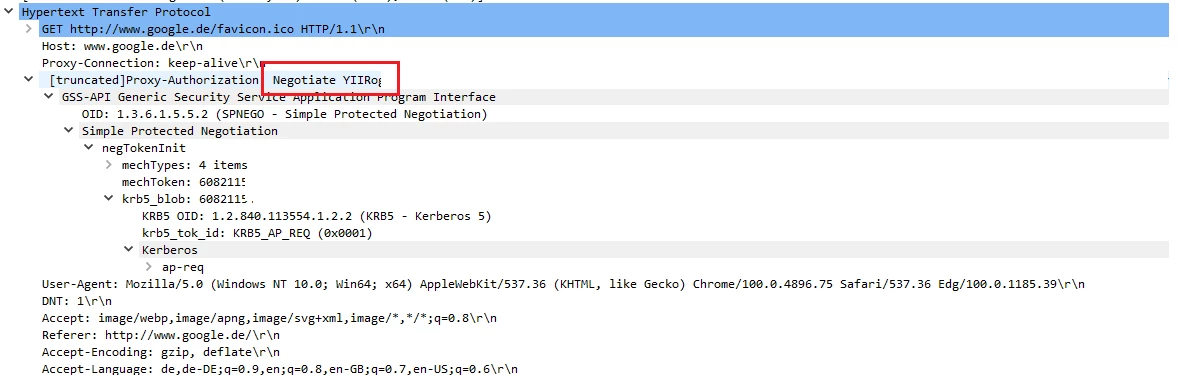Select the Accept: image/webp line

pos(269,318)
